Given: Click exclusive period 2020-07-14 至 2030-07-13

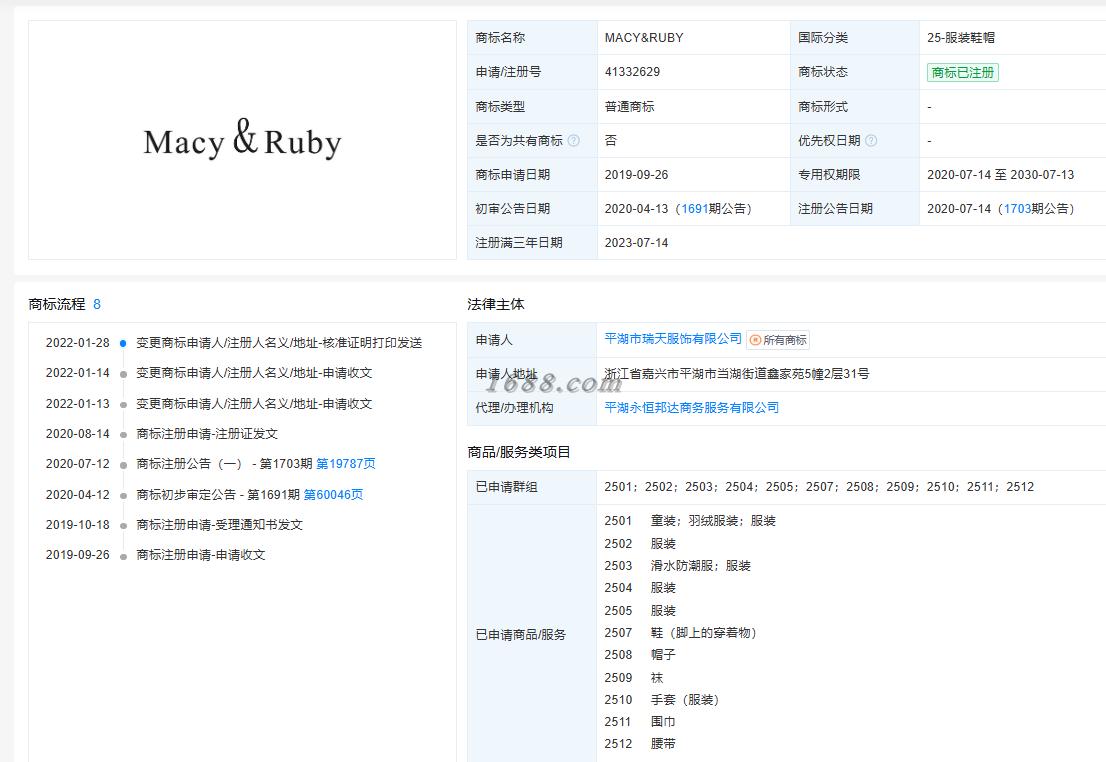Looking at the screenshot, I should pos(1000,175).
